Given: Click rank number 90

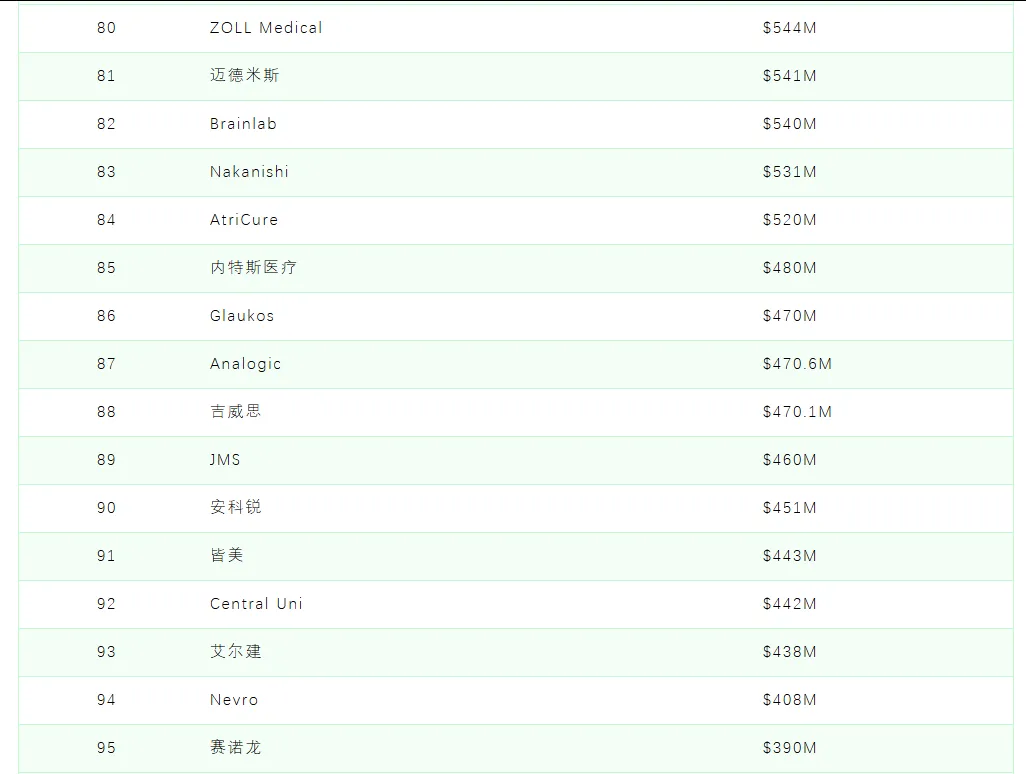Looking at the screenshot, I should coord(106,508).
